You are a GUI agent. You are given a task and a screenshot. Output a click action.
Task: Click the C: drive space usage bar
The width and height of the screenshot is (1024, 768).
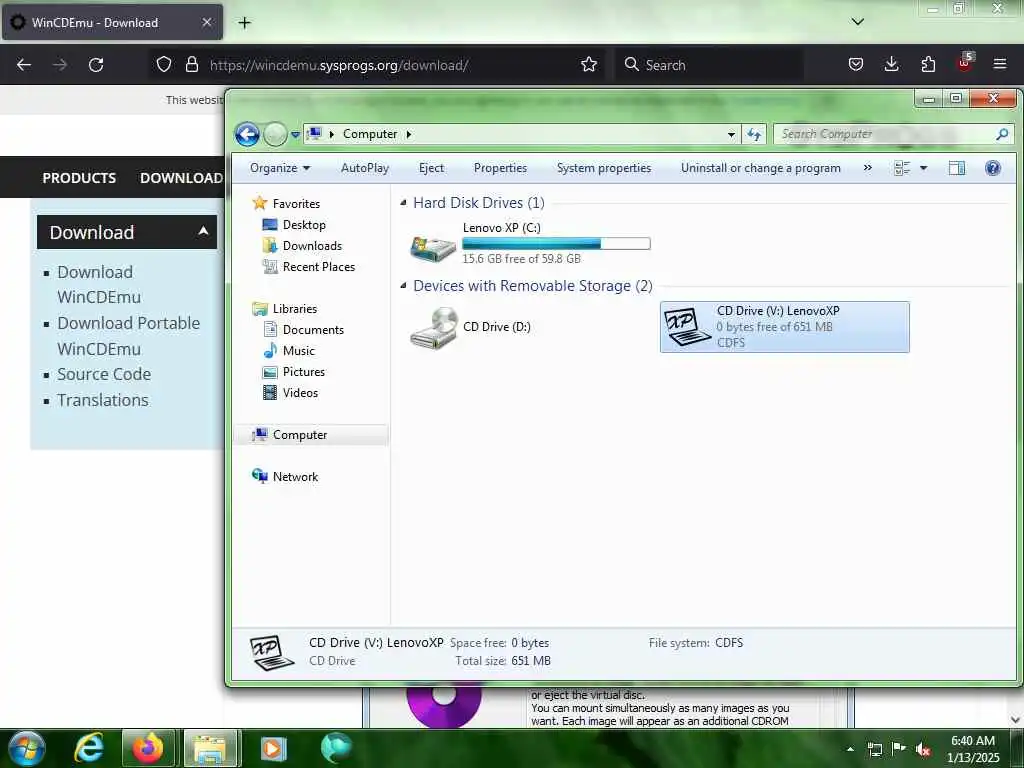click(x=556, y=244)
